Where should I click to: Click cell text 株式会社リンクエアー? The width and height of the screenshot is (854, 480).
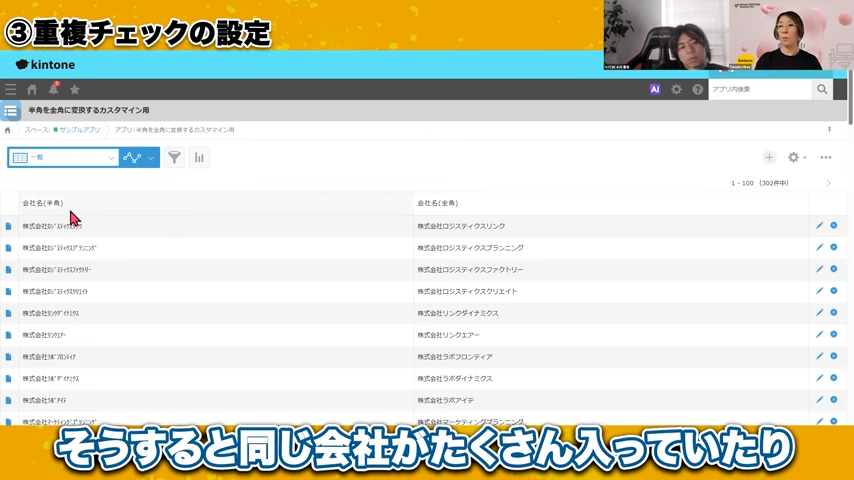coord(448,335)
